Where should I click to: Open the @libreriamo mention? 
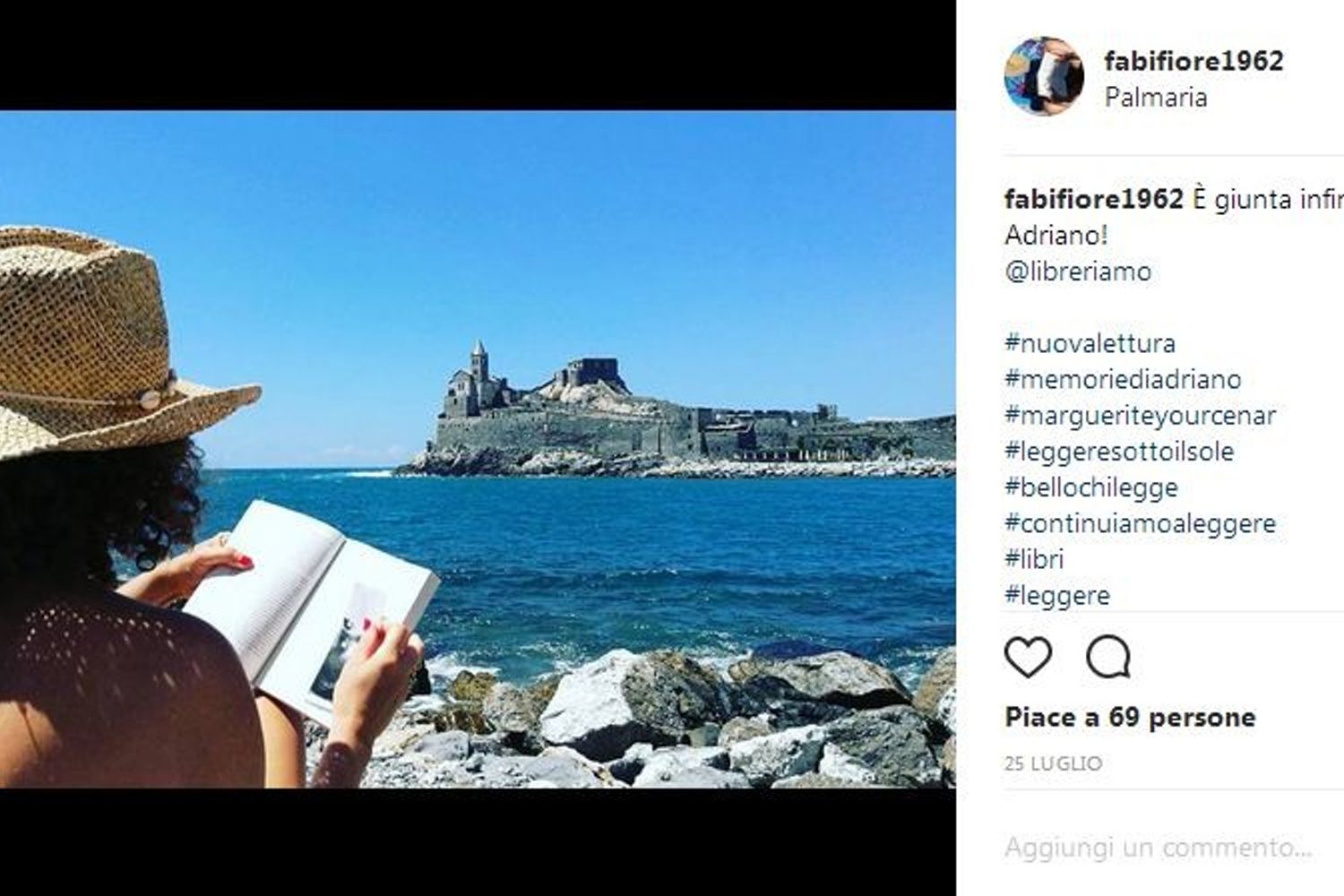click(1078, 271)
